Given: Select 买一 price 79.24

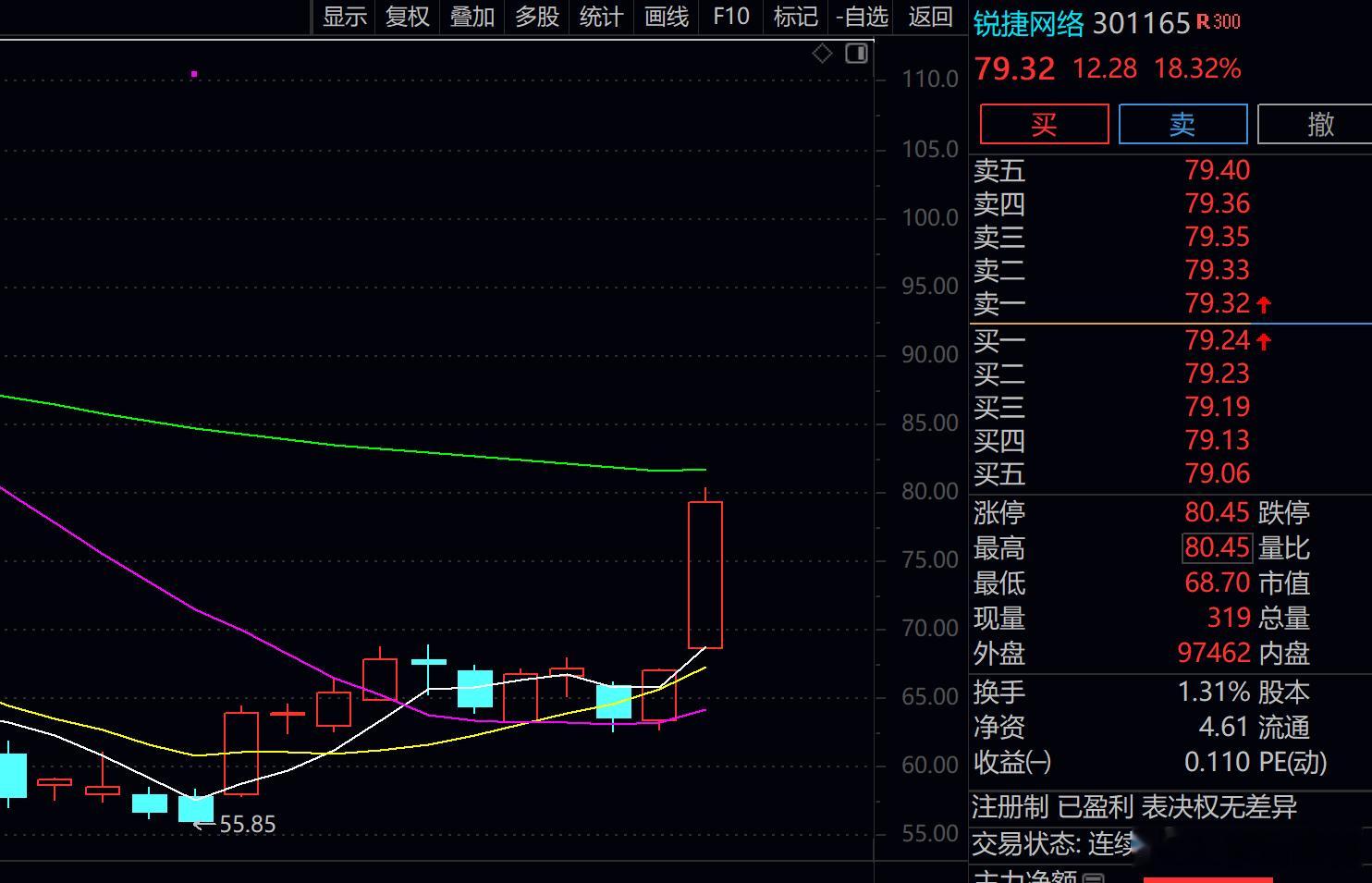Looking at the screenshot, I should 1218,340.
